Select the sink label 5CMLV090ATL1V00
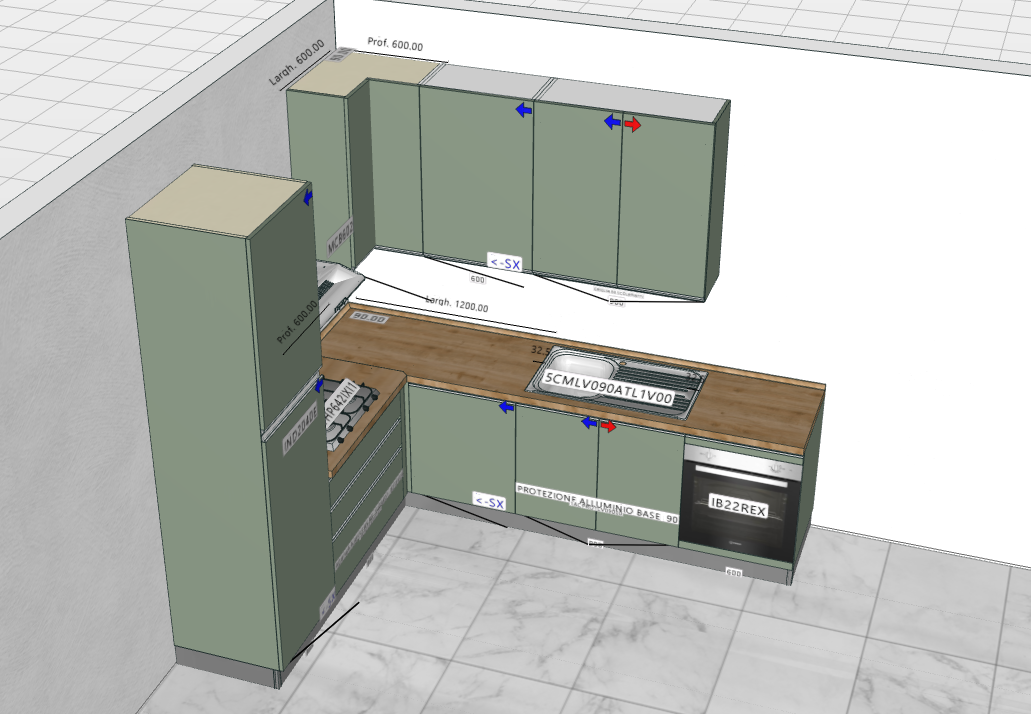This screenshot has width=1031, height=714. click(610, 379)
